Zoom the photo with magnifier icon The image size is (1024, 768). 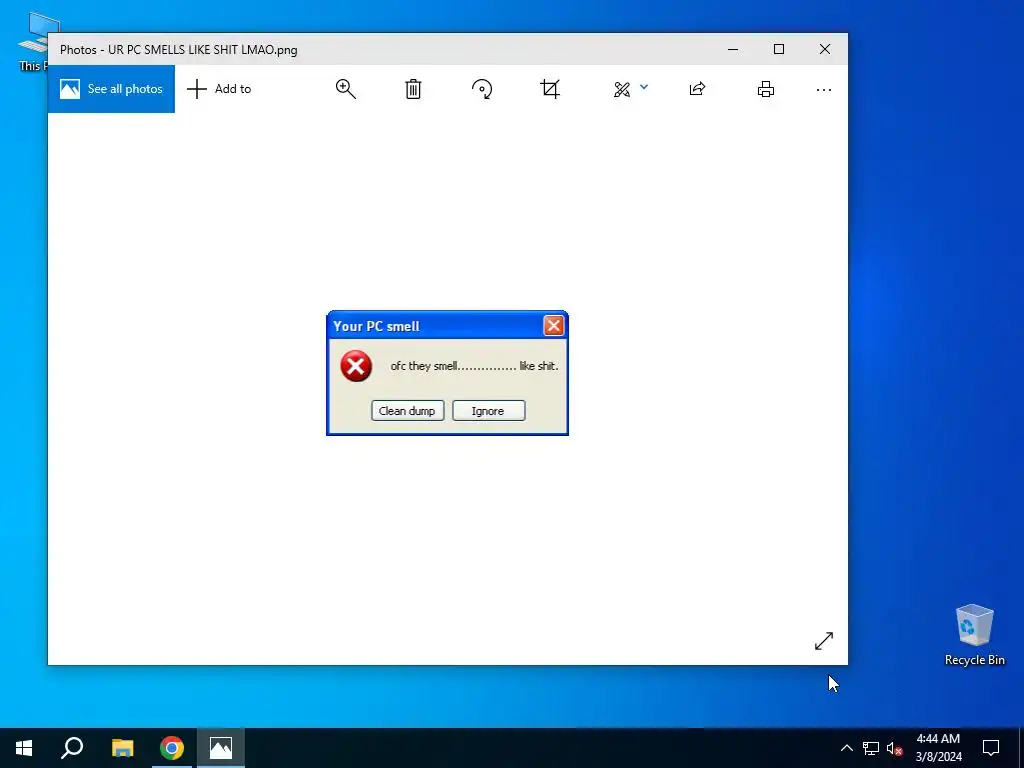click(345, 89)
